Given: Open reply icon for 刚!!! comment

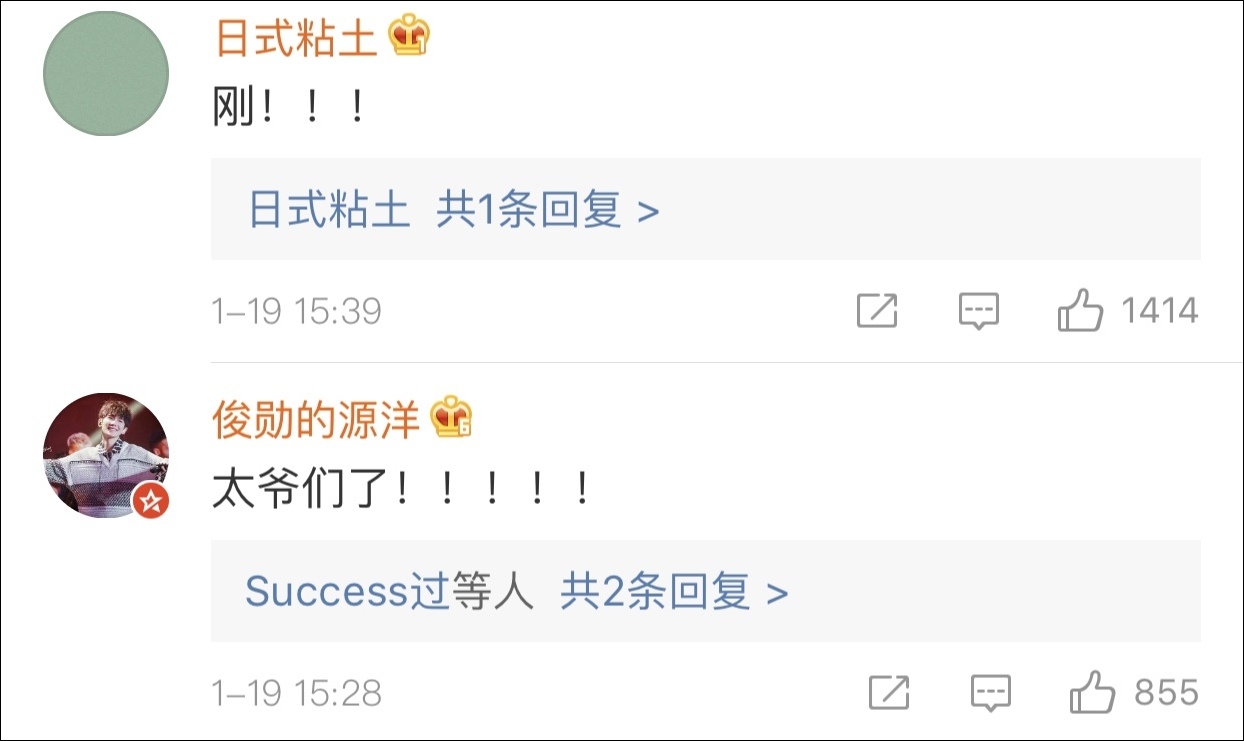Looking at the screenshot, I should tap(978, 311).
